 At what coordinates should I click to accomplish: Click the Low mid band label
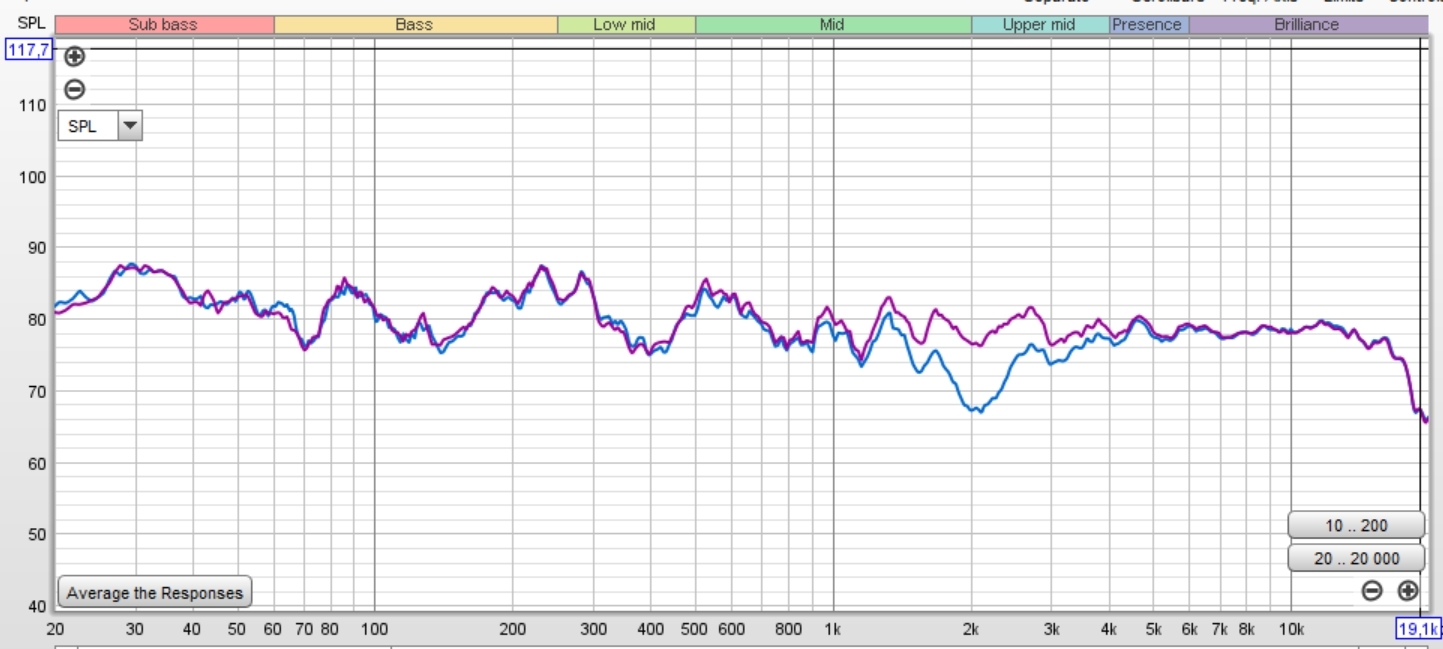626,25
